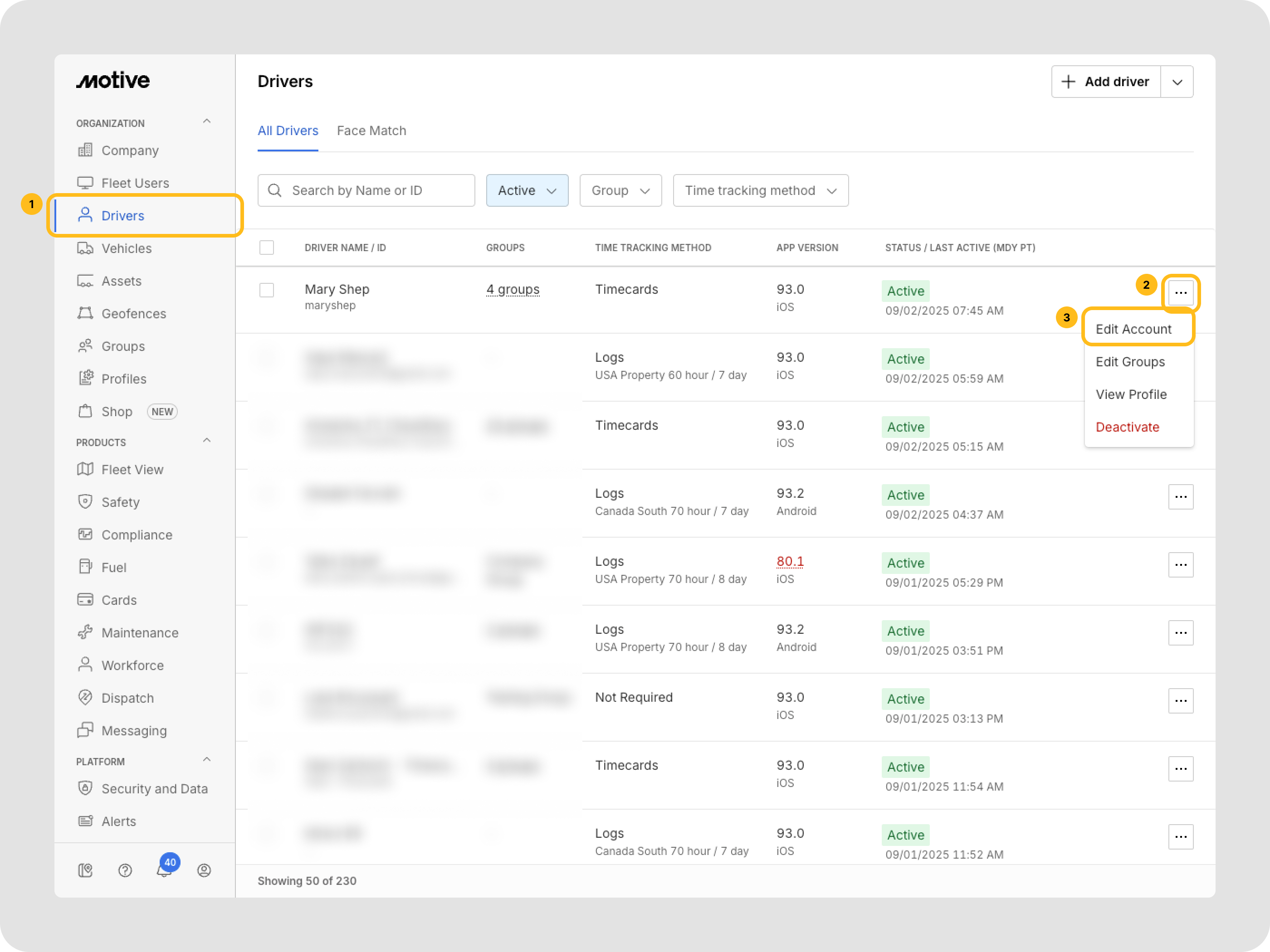
Task: Tick the Mary Shep row checkbox
Action: [266, 290]
